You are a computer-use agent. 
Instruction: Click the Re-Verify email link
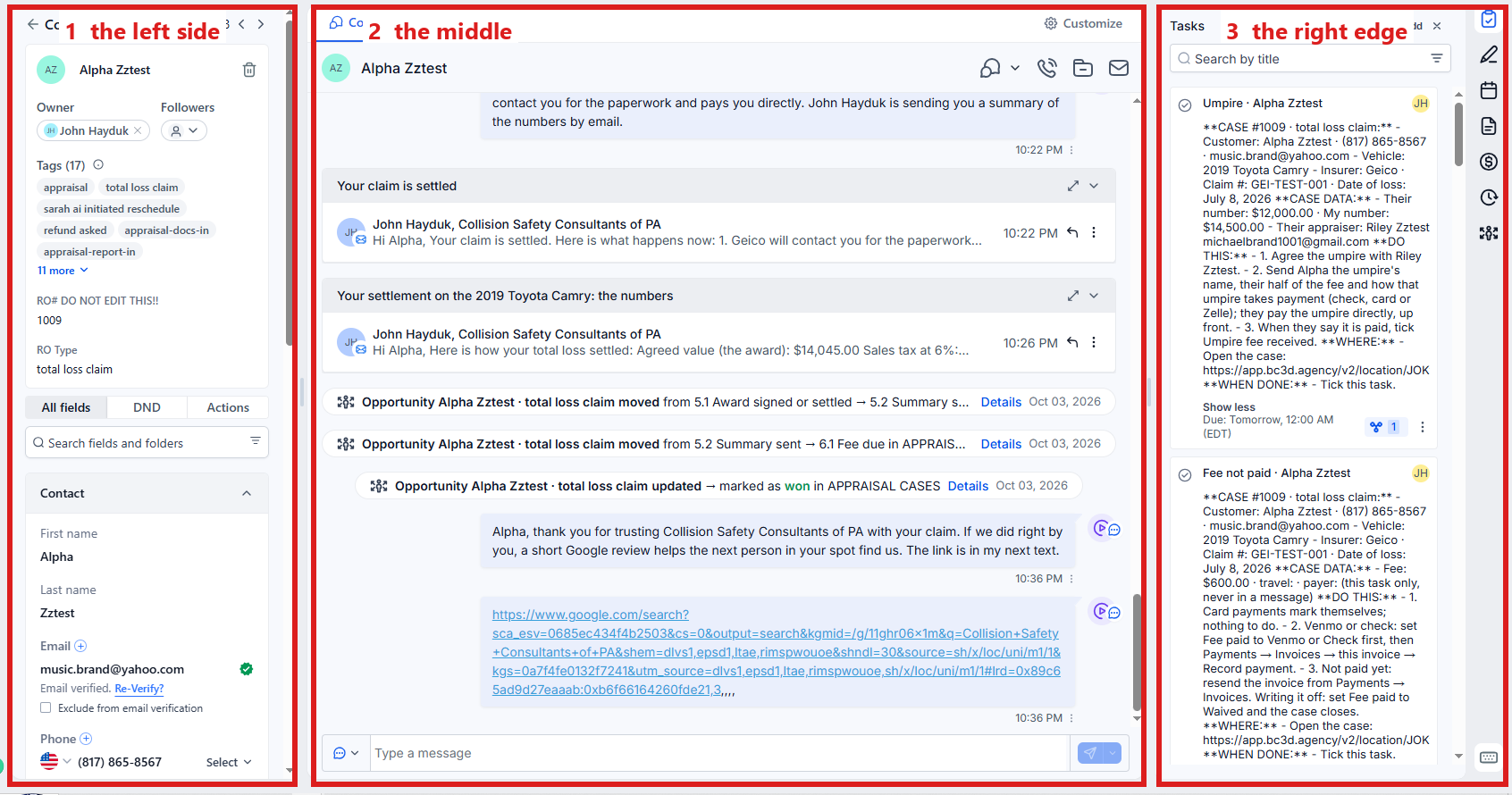pyautogui.click(x=139, y=689)
